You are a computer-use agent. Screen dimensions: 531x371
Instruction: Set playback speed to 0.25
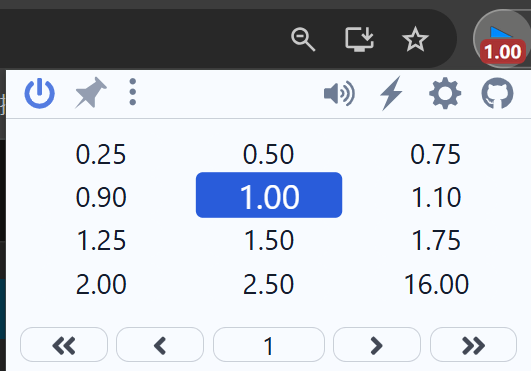101,154
